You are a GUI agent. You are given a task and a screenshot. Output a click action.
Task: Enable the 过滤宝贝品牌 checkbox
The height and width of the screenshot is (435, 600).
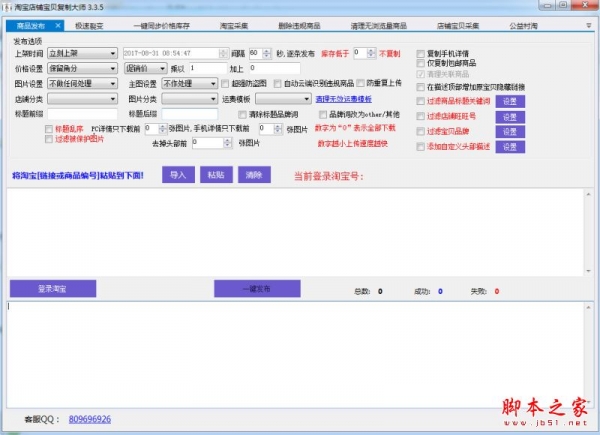pos(421,131)
